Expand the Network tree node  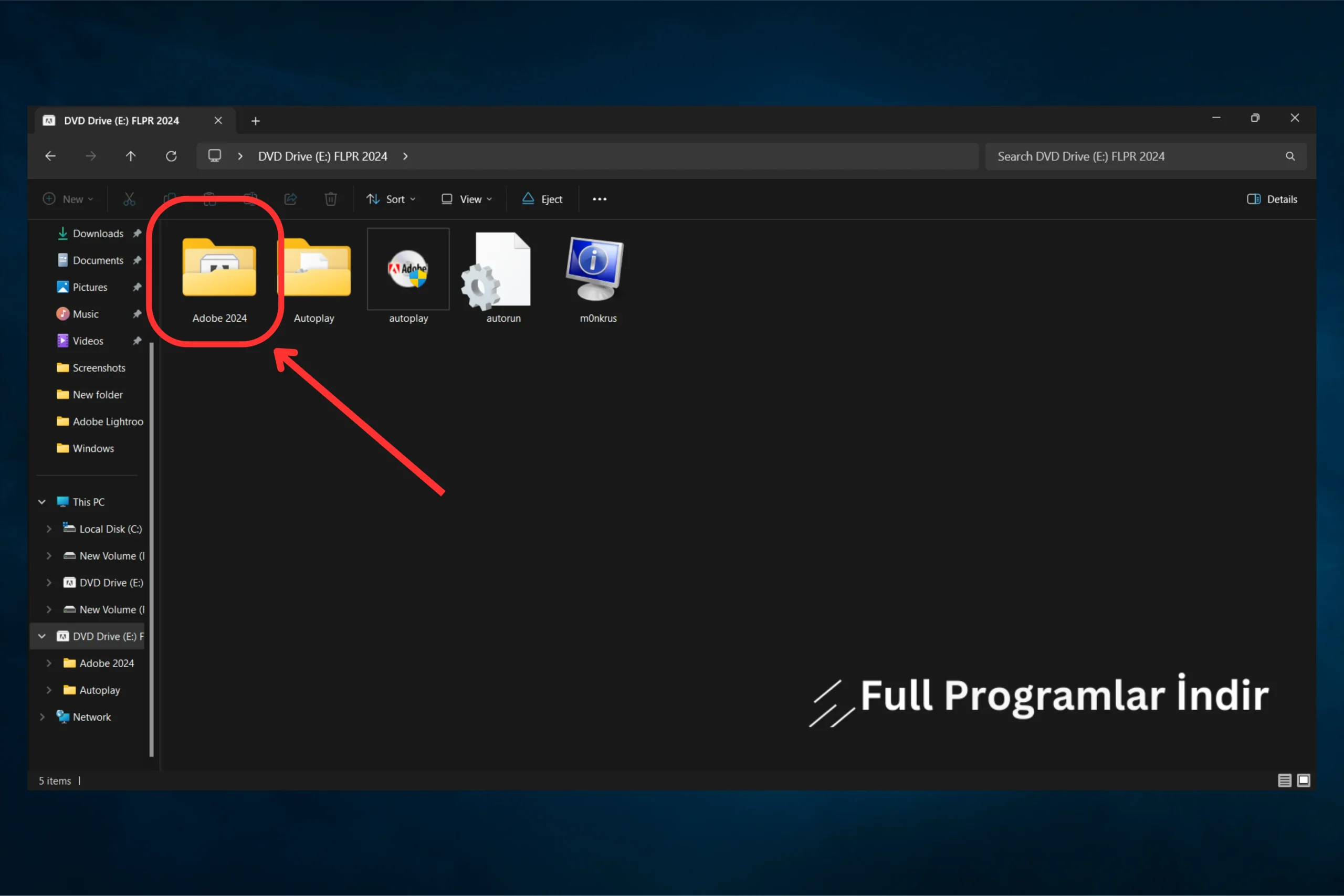(x=41, y=716)
